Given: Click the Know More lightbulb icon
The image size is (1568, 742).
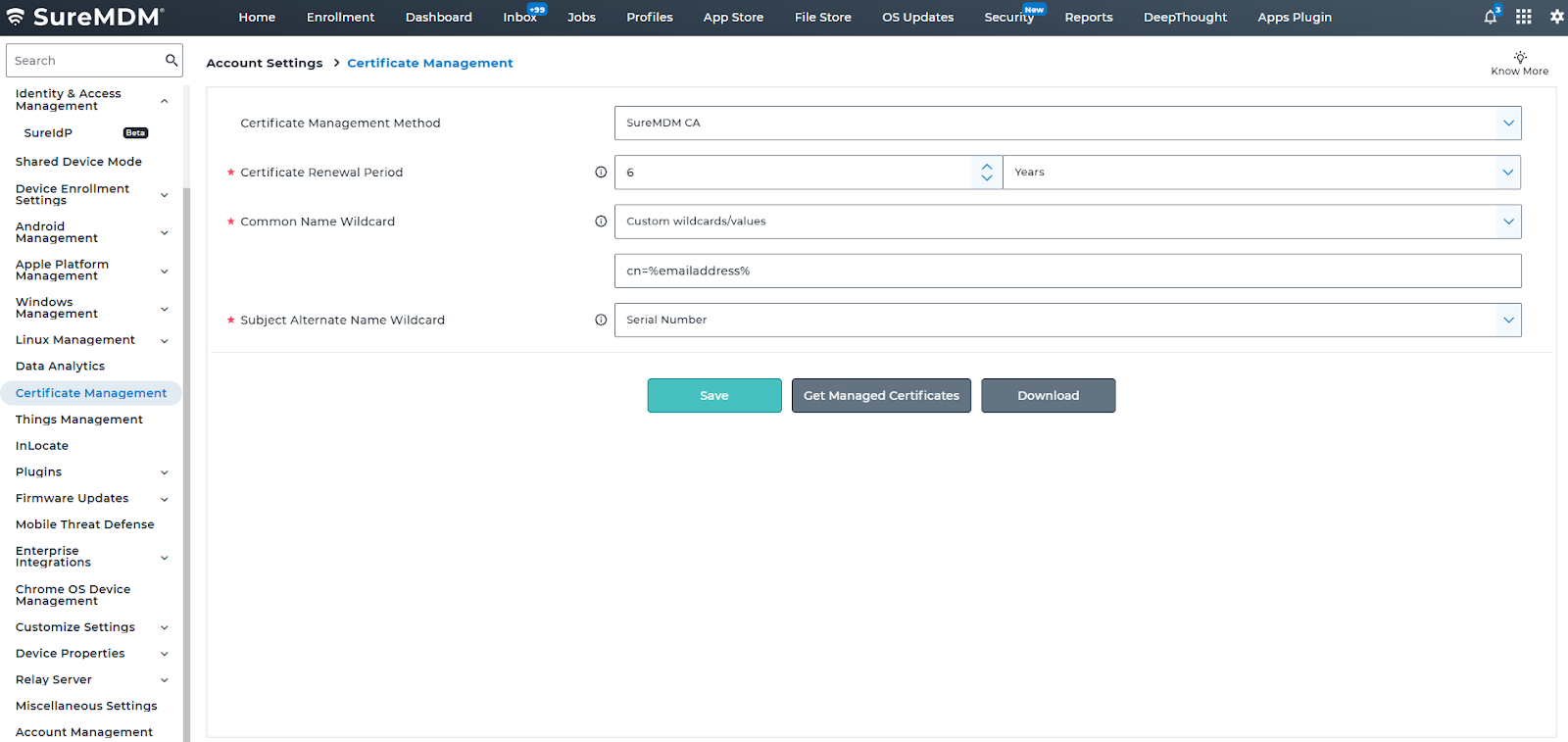Looking at the screenshot, I should point(1520,58).
